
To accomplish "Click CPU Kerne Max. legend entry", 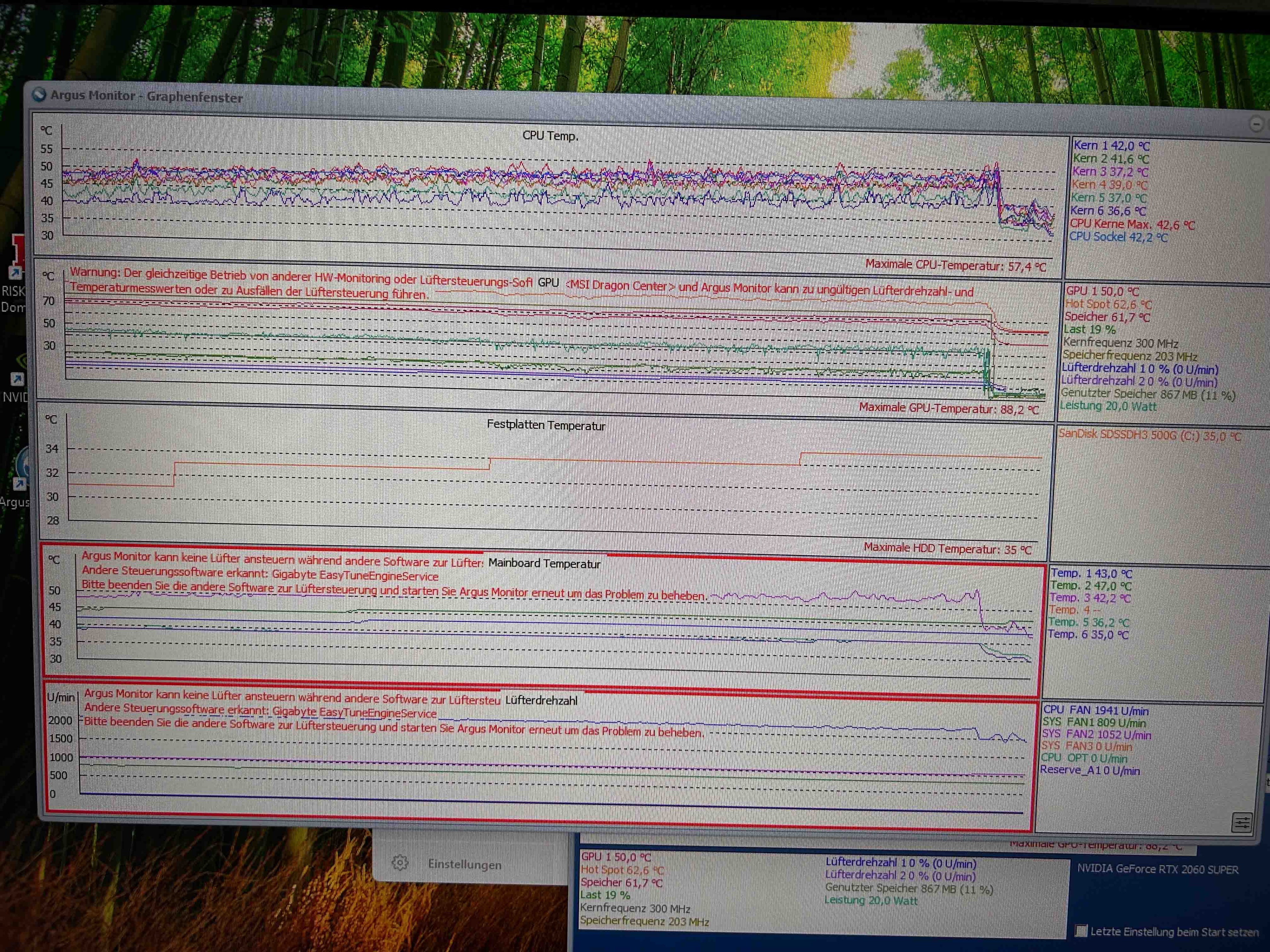I will [x=1131, y=224].
